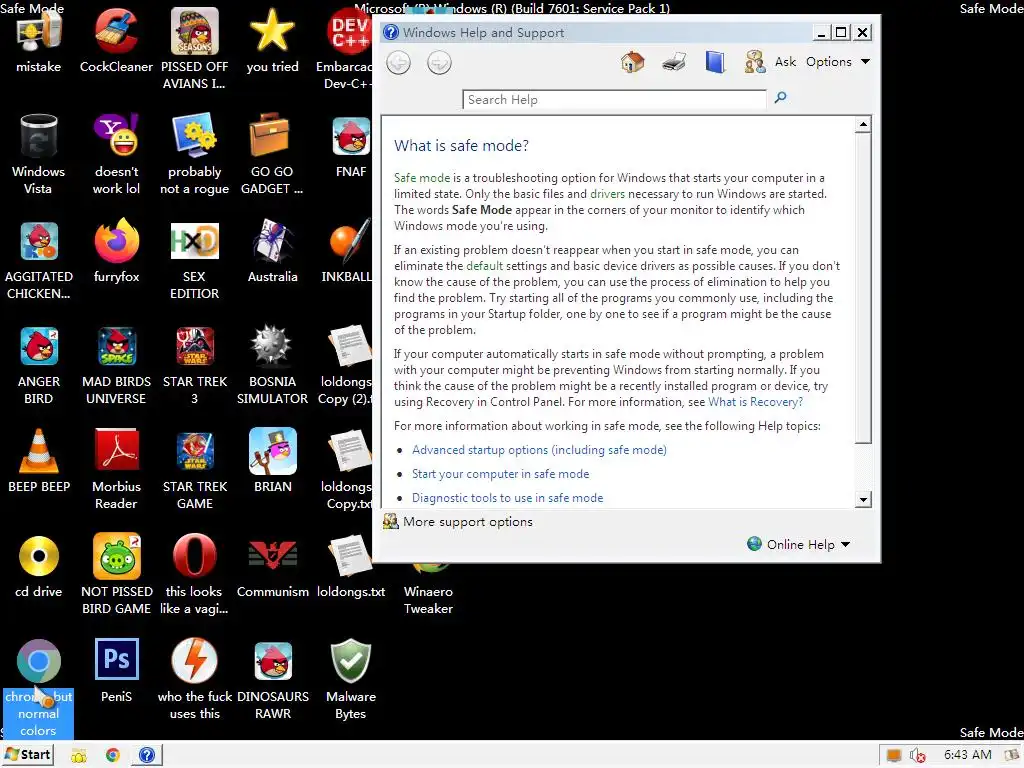Select the Australia spider solitaire icon

272,251
